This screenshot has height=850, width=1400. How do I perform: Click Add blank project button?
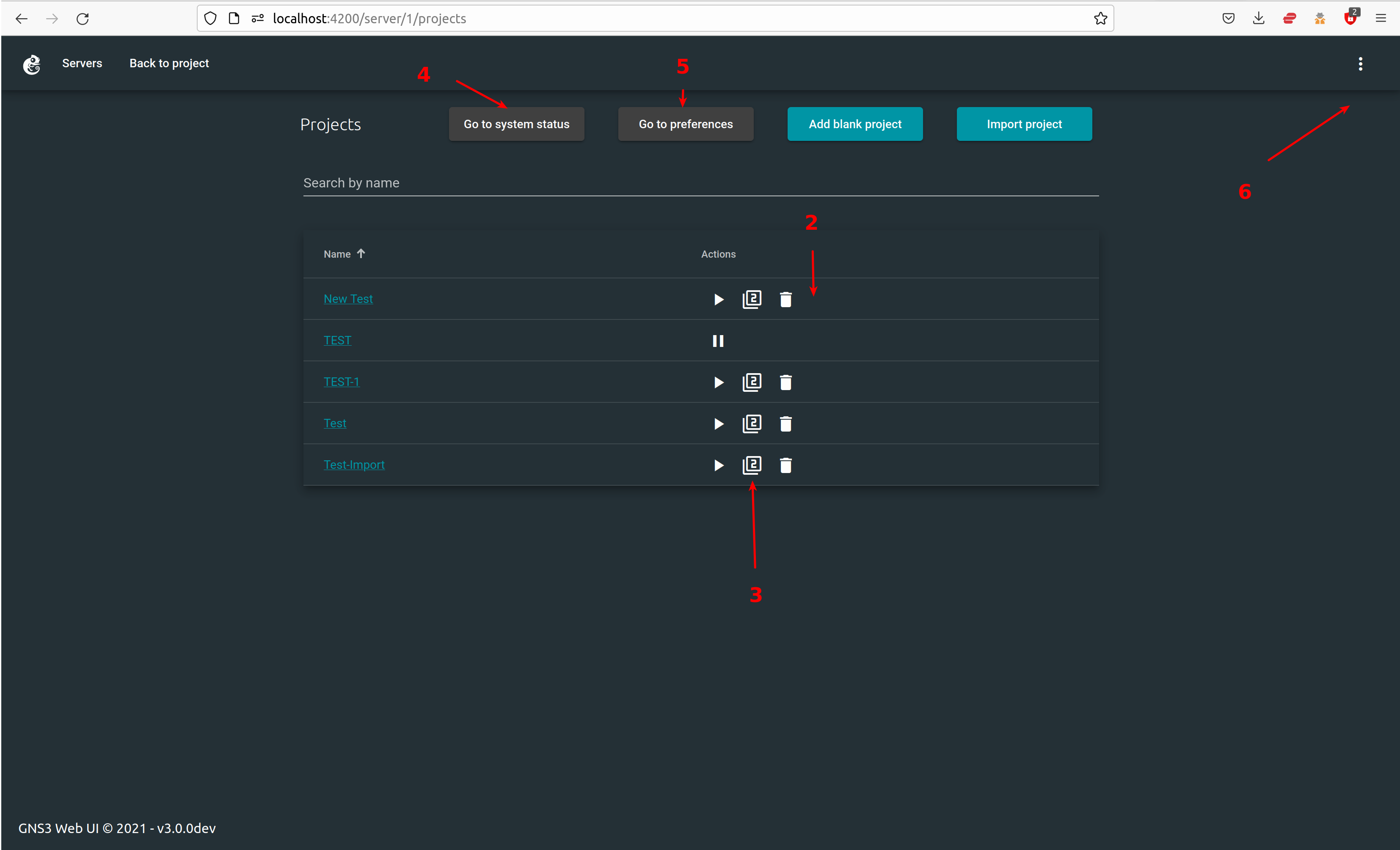[x=855, y=124]
